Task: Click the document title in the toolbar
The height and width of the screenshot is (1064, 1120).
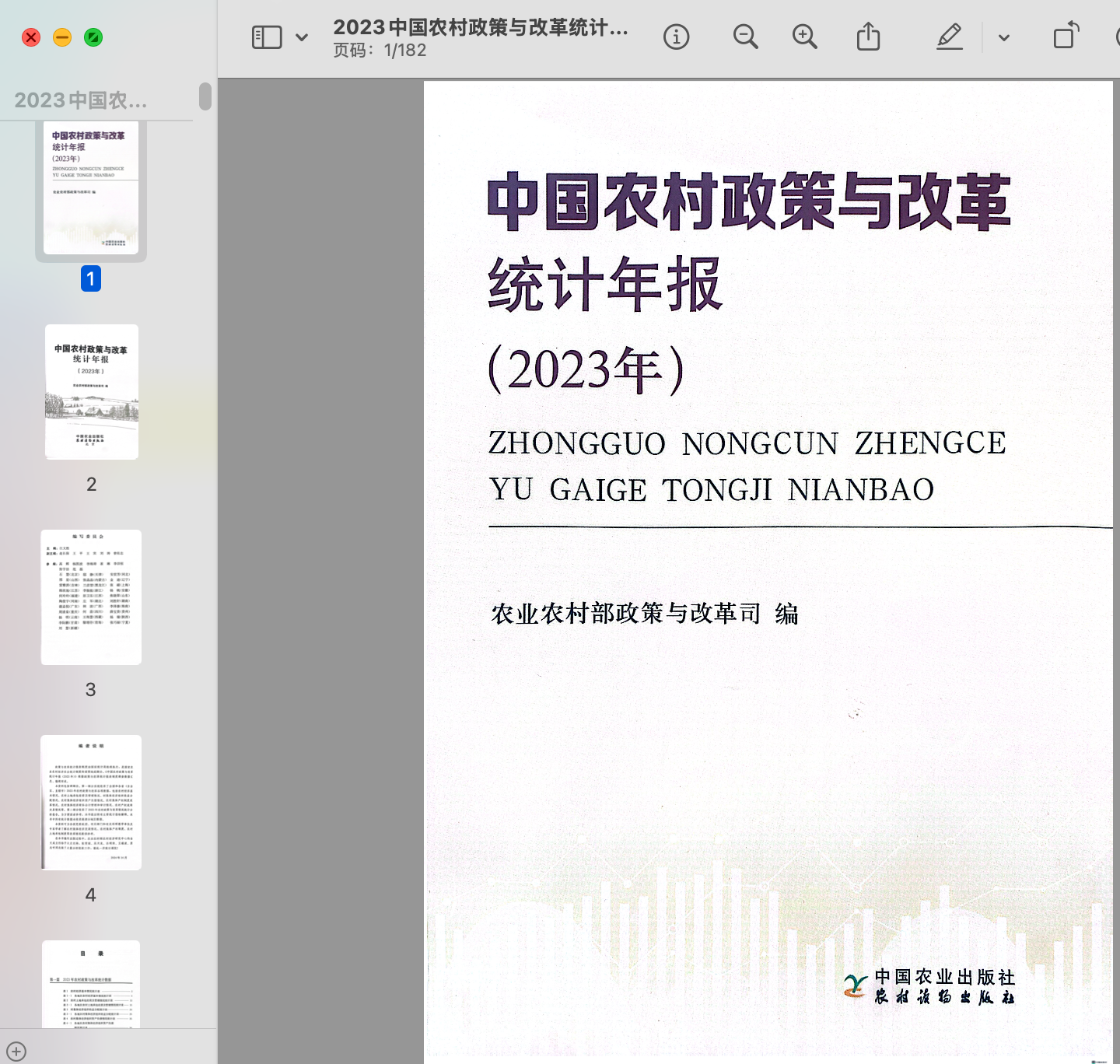Action: tap(481, 27)
